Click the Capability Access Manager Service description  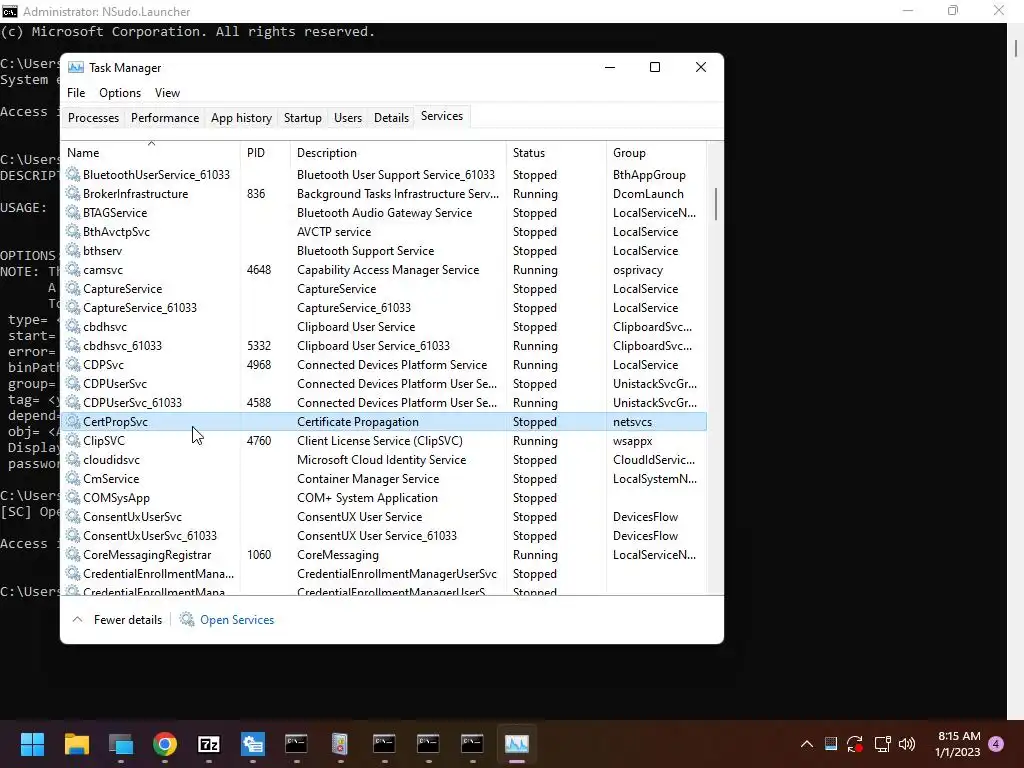[388, 270]
